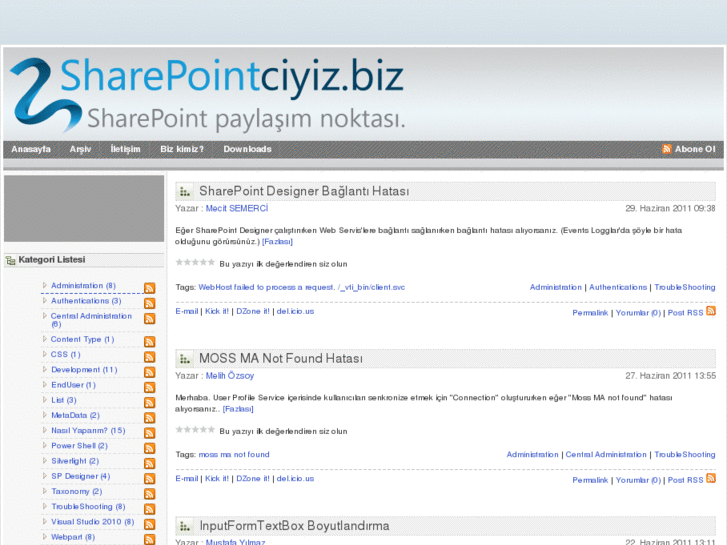Viewport: 727px width, 545px height.
Task: Click RSS icon beside Abone Ol
Action: [x=667, y=149]
